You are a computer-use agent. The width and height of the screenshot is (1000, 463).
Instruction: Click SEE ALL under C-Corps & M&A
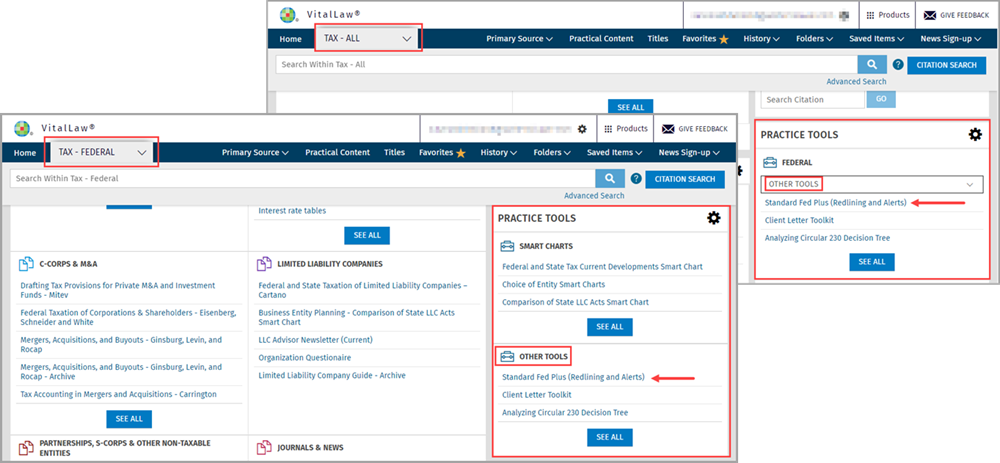click(x=129, y=419)
